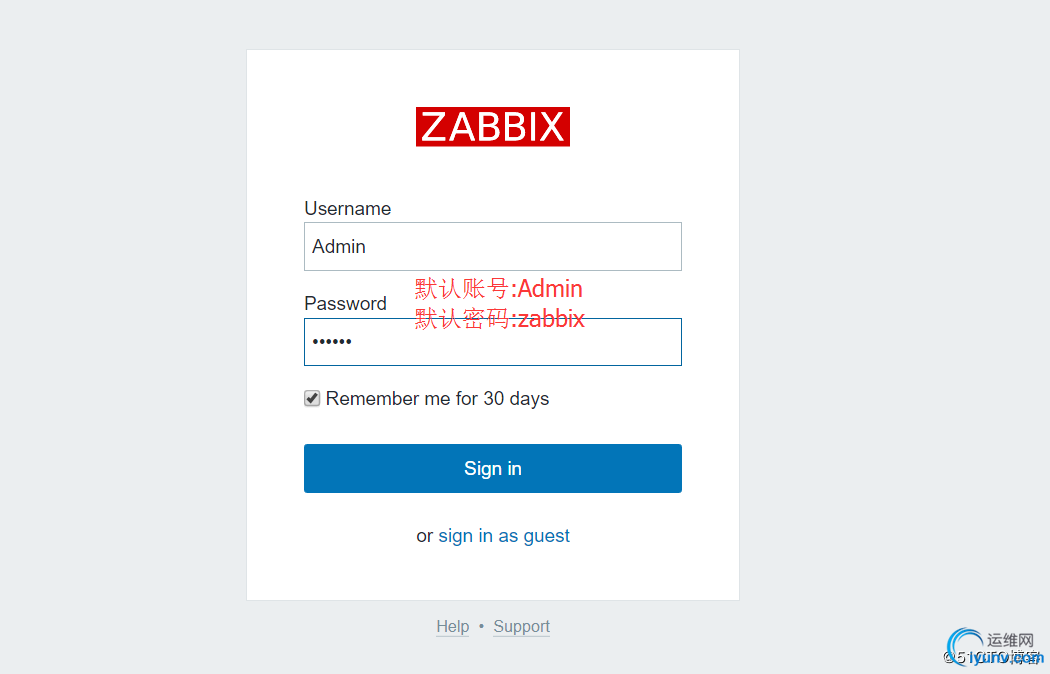The image size is (1050, 674).
Task: Focus the Username input field
Action: [x=493, y=246]
